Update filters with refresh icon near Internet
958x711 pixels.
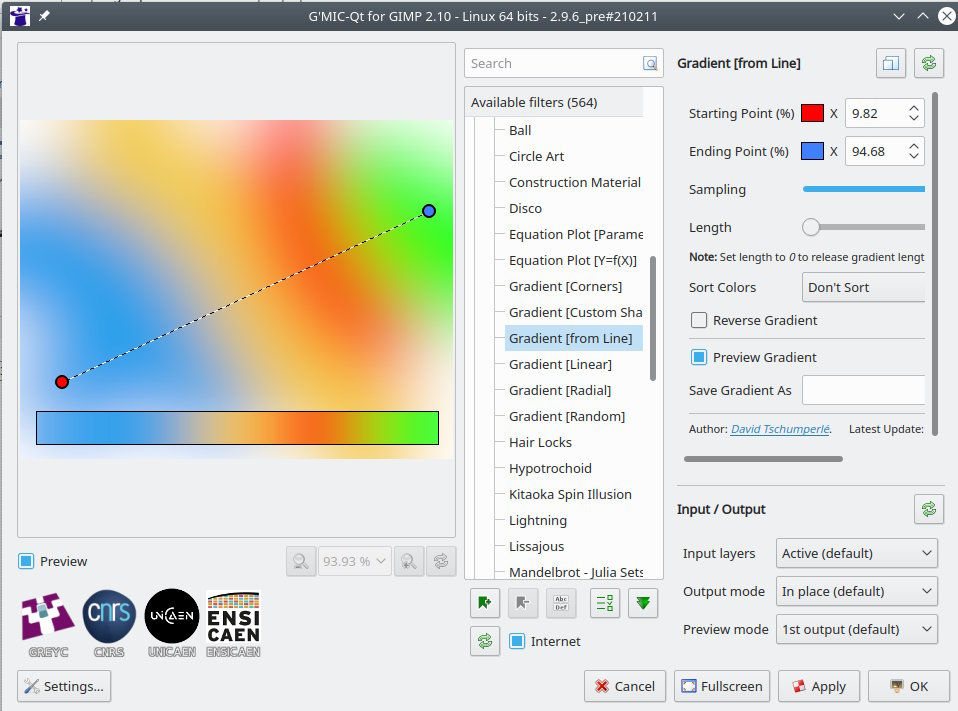(x=485, y=641)
